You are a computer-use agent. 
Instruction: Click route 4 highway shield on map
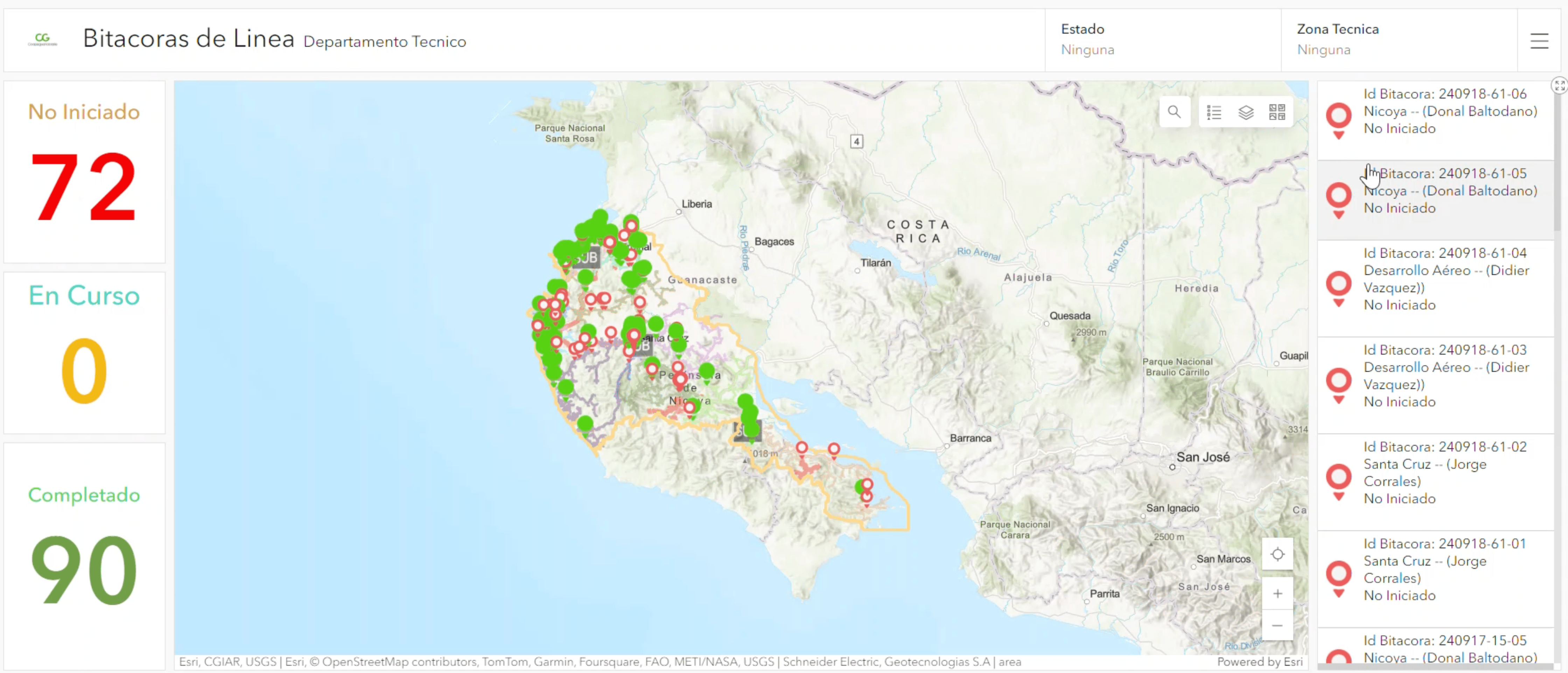click(856, 142)
